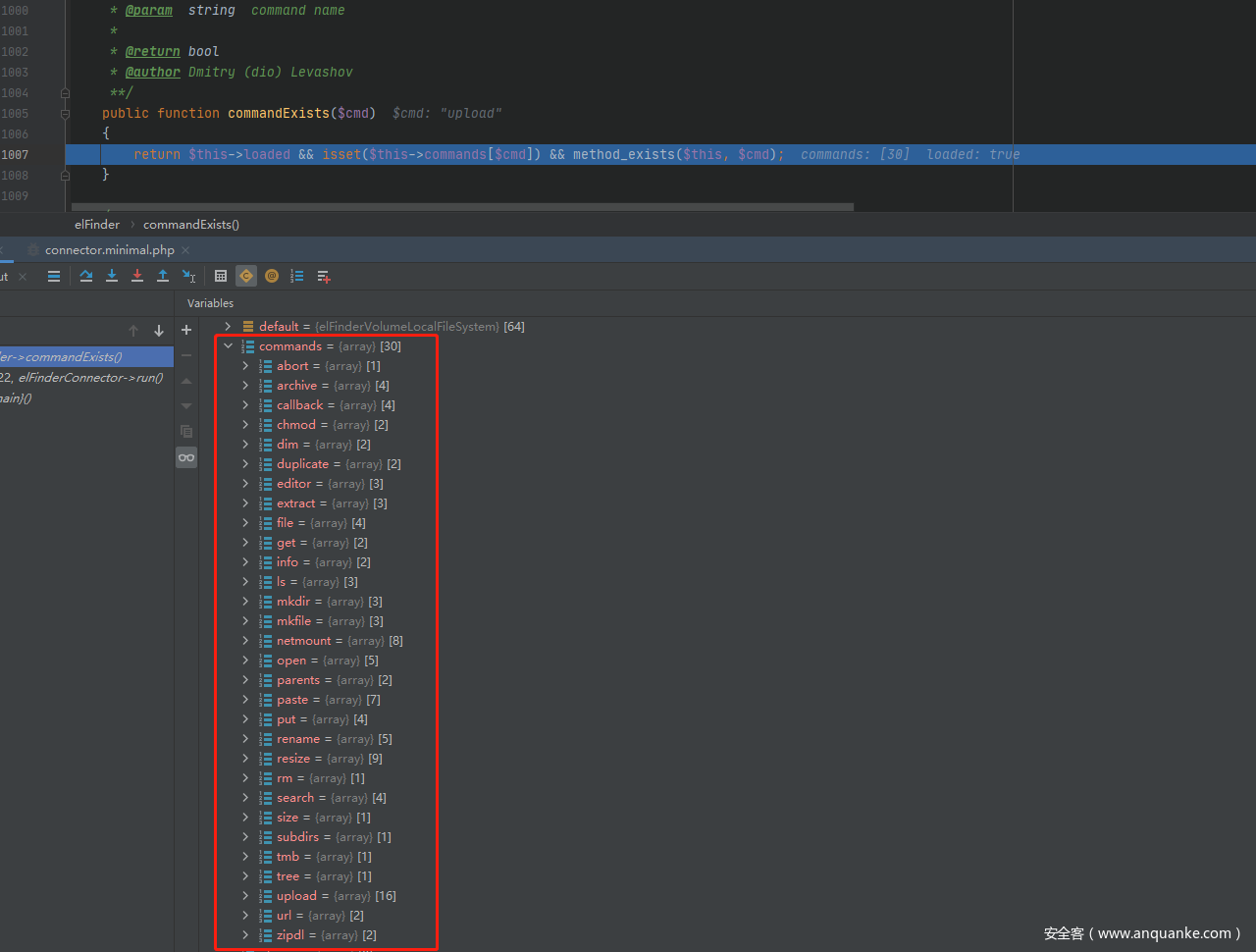Close the connector.minimal.php debug tab
This screenshot has width=1256, height=952.
pyautogui.click(x=185, y=250)
